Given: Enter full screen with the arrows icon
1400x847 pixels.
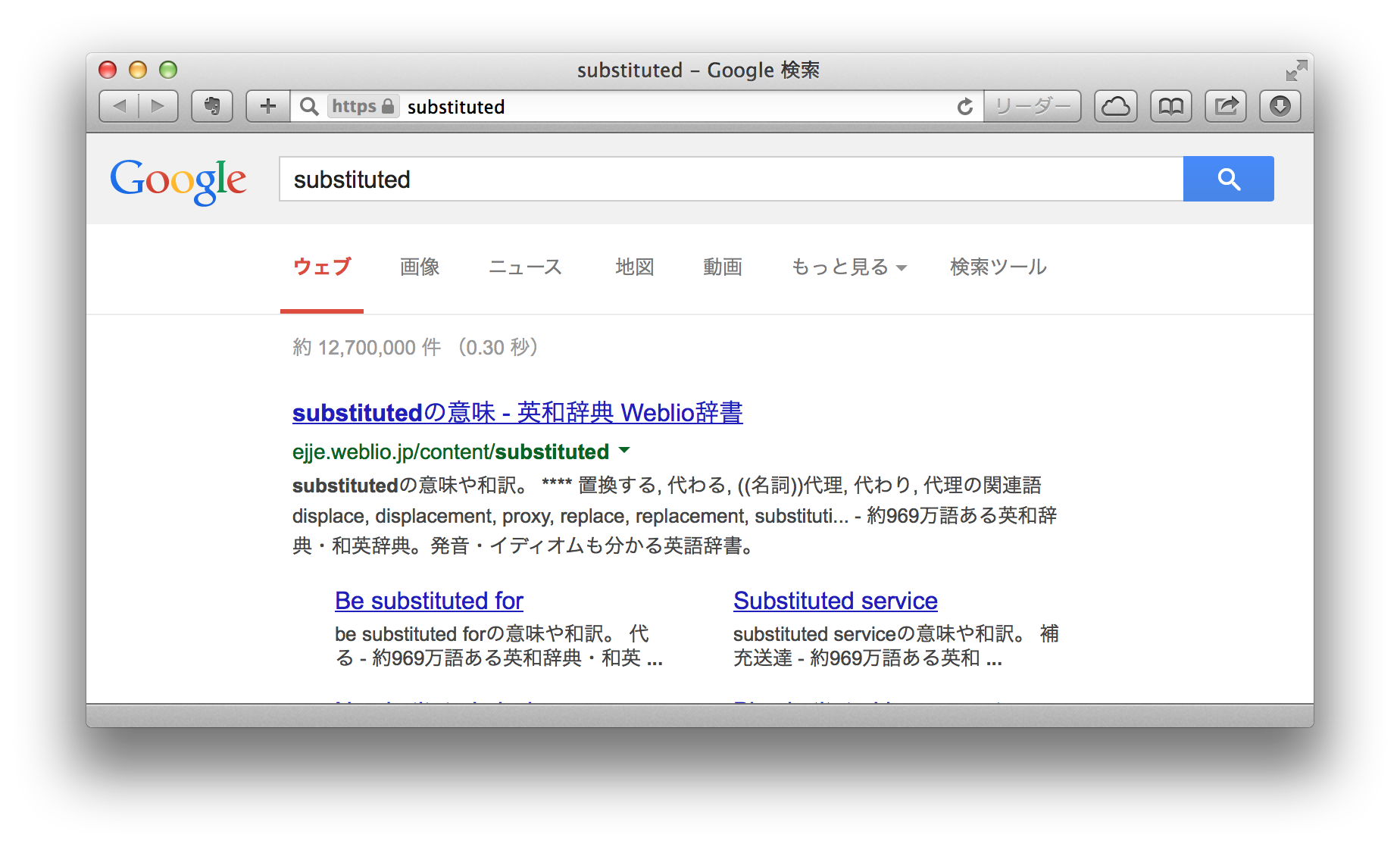Looking at the screenshot, I should (1296, 70).
